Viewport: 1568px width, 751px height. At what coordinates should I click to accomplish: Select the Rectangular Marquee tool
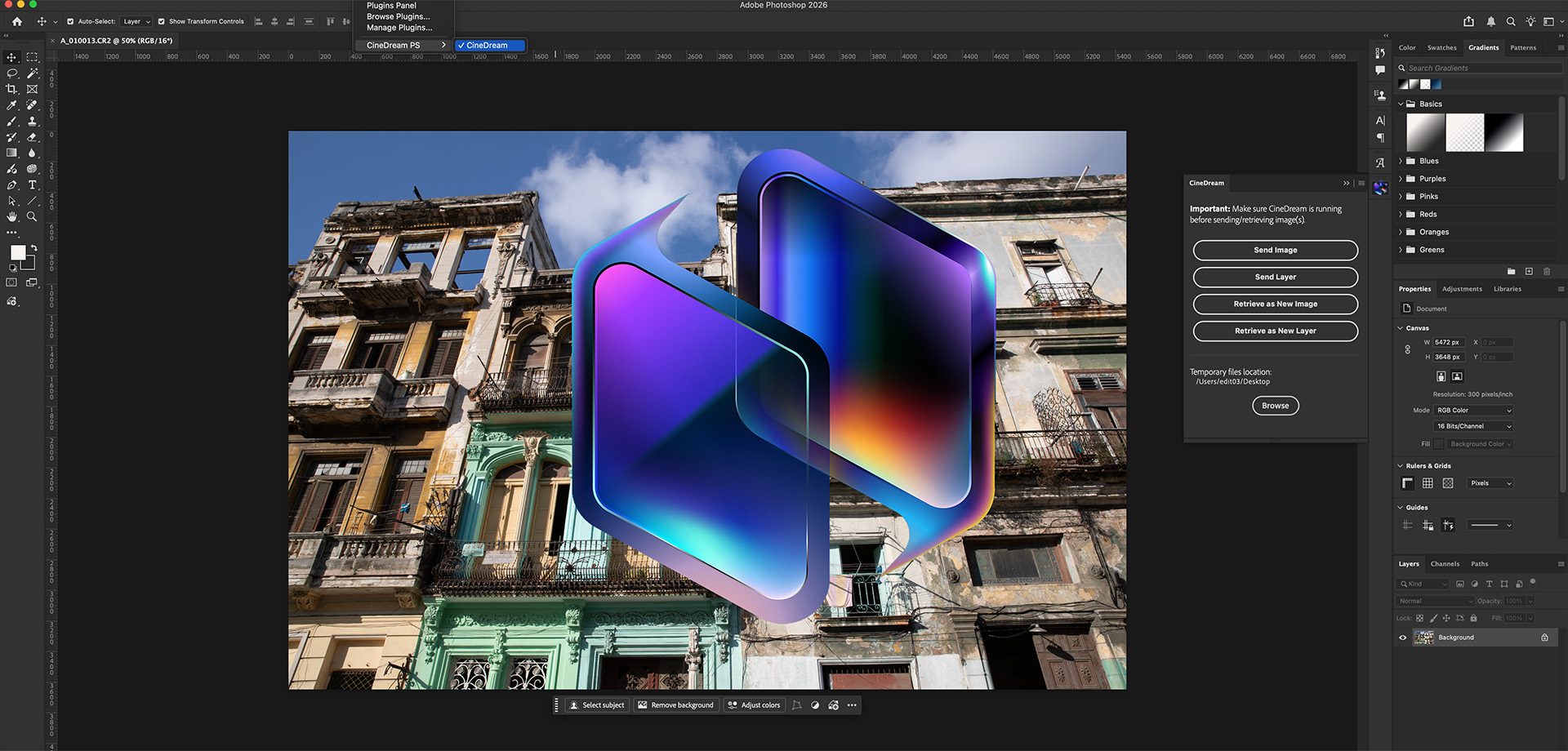click(32, 57)
